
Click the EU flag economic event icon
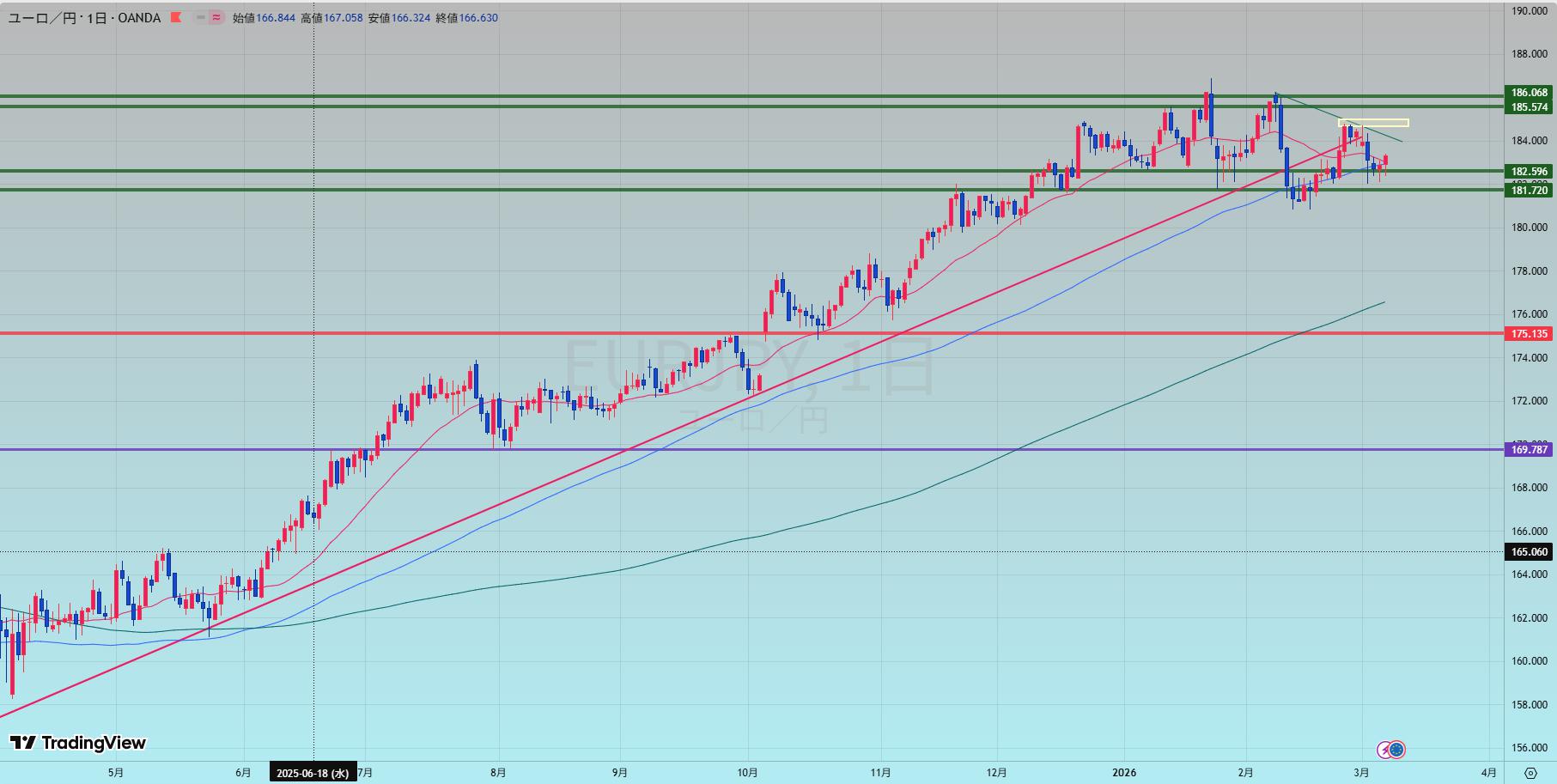point(1396,750)
